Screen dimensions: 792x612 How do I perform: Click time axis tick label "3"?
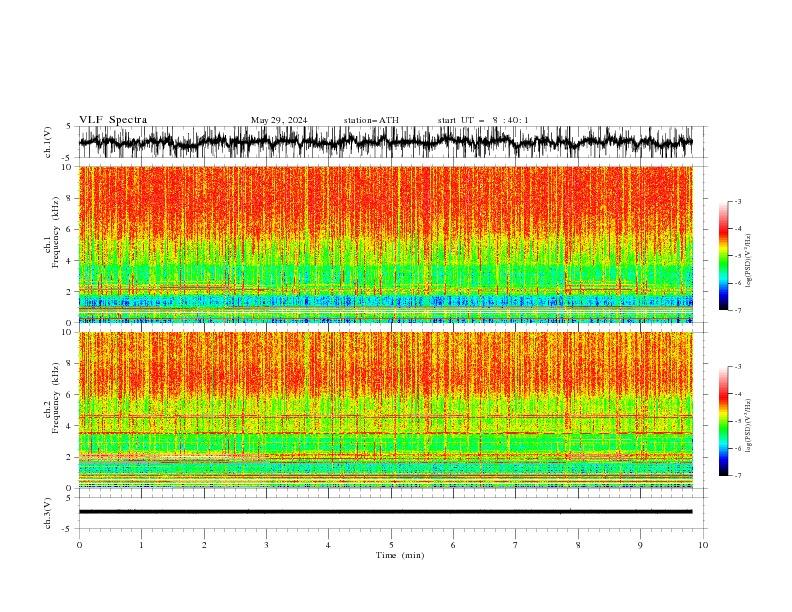pos(266,545)
